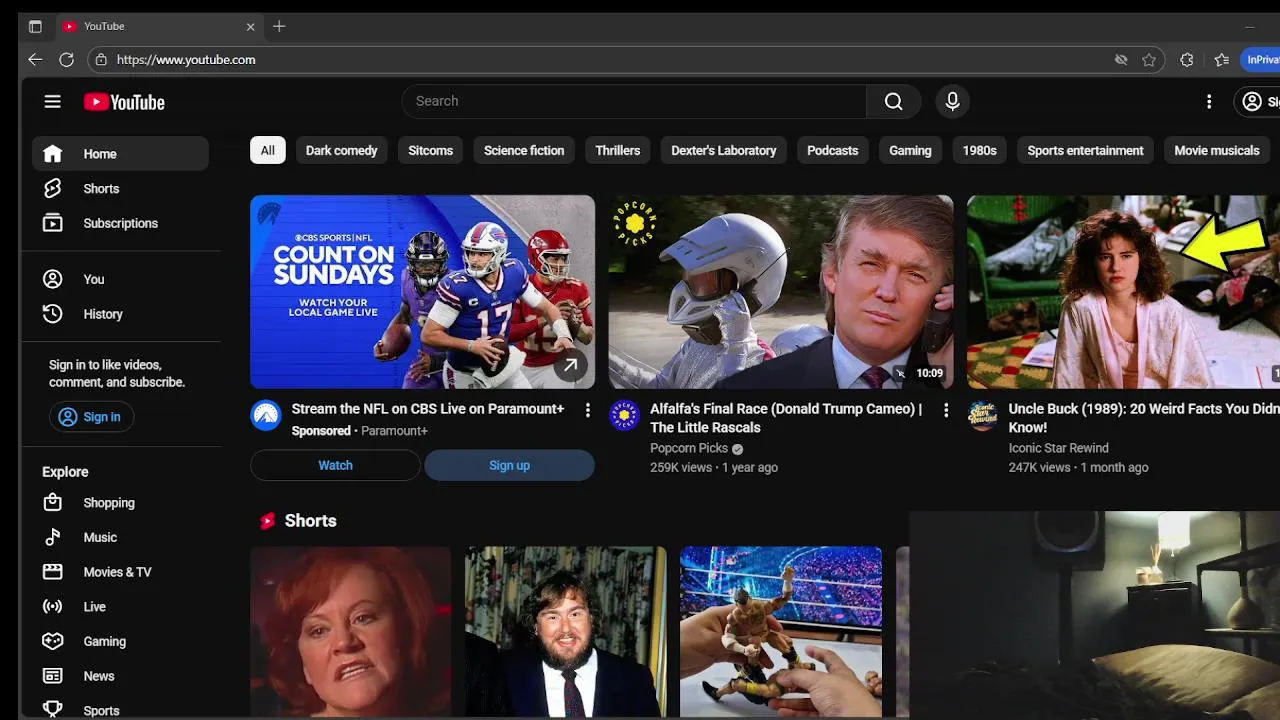
Task: Open Movies & TV under Explore
Action: 120,572
